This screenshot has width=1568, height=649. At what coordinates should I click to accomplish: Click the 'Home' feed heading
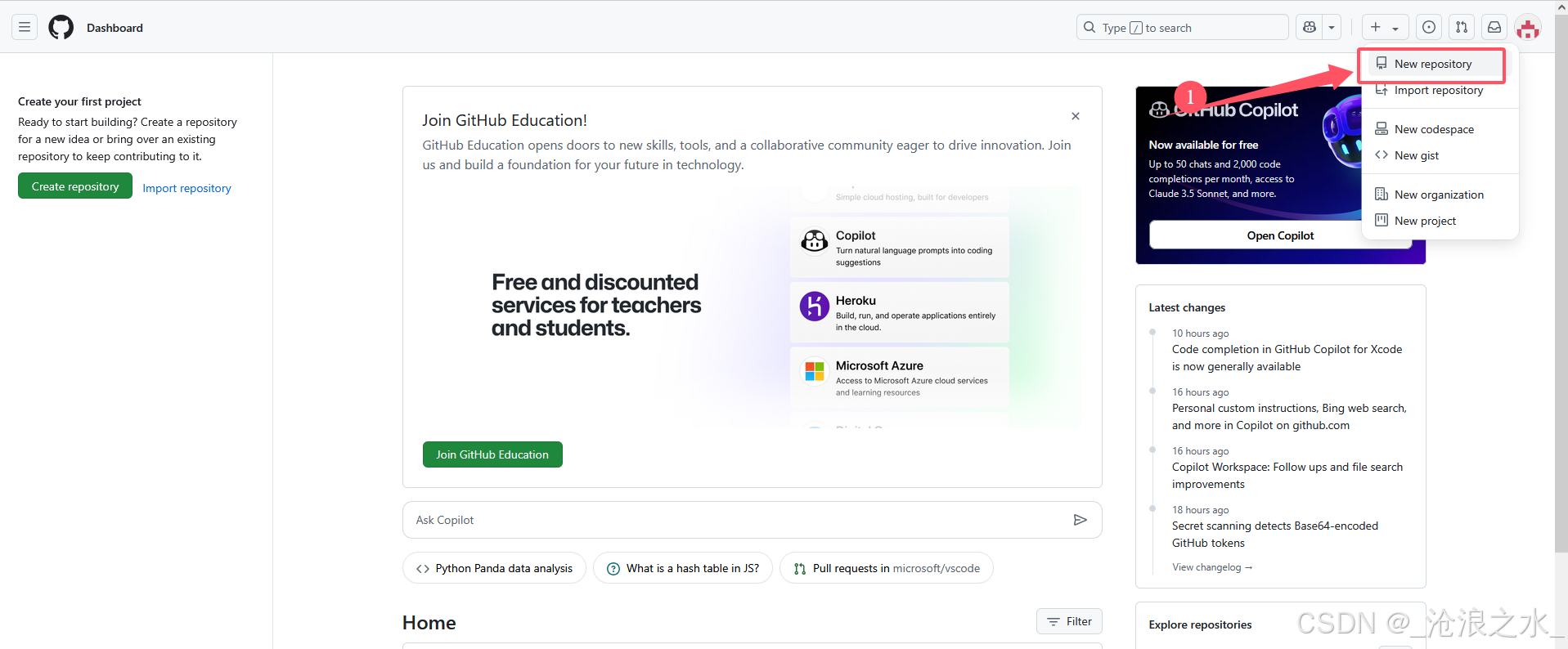coord(429,623)
